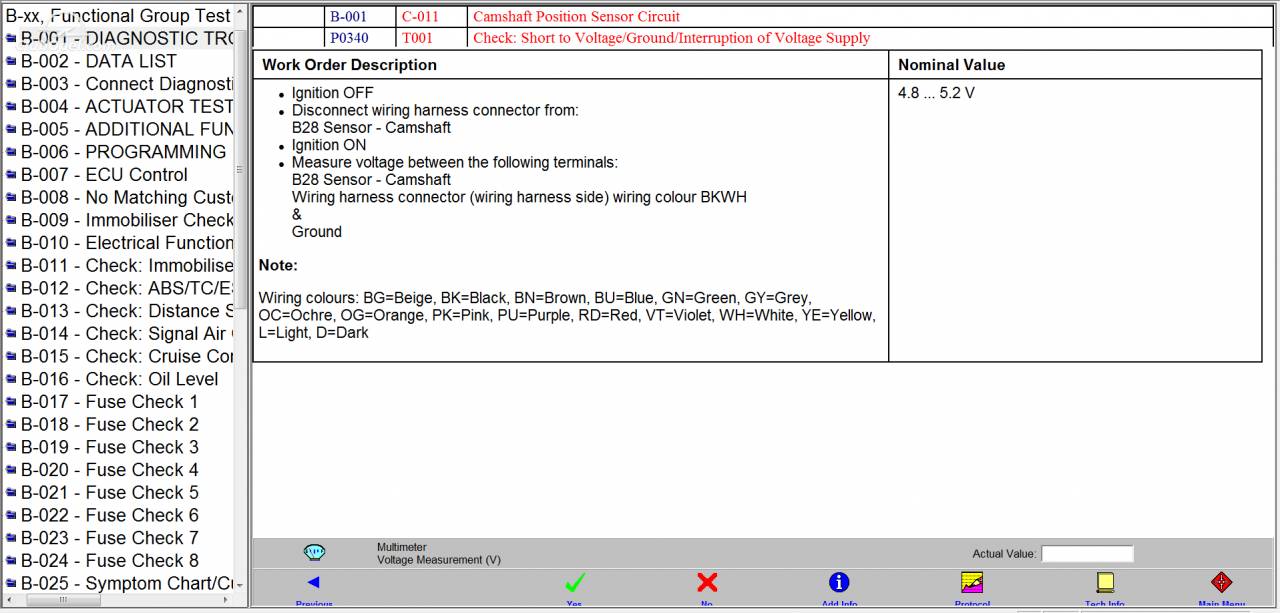Image resolution: width=1280 pixels, height=613 pixels.
Task: Open B-001 DIAGNOSTIC TROUBLE tree entry
Action: tap(127, 38)
